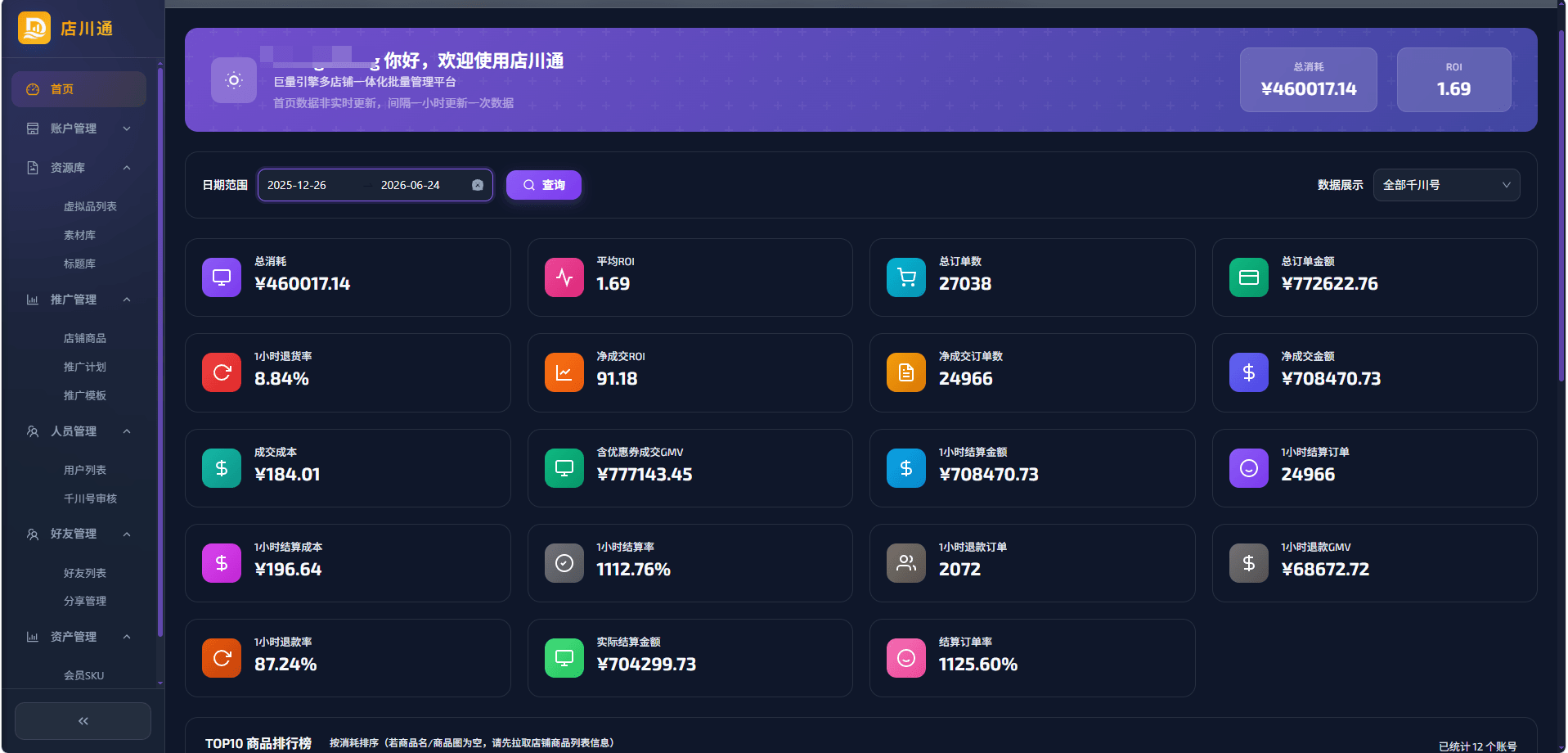
Task: Click the 推广管理 chart icon
Action: point(33,300)
